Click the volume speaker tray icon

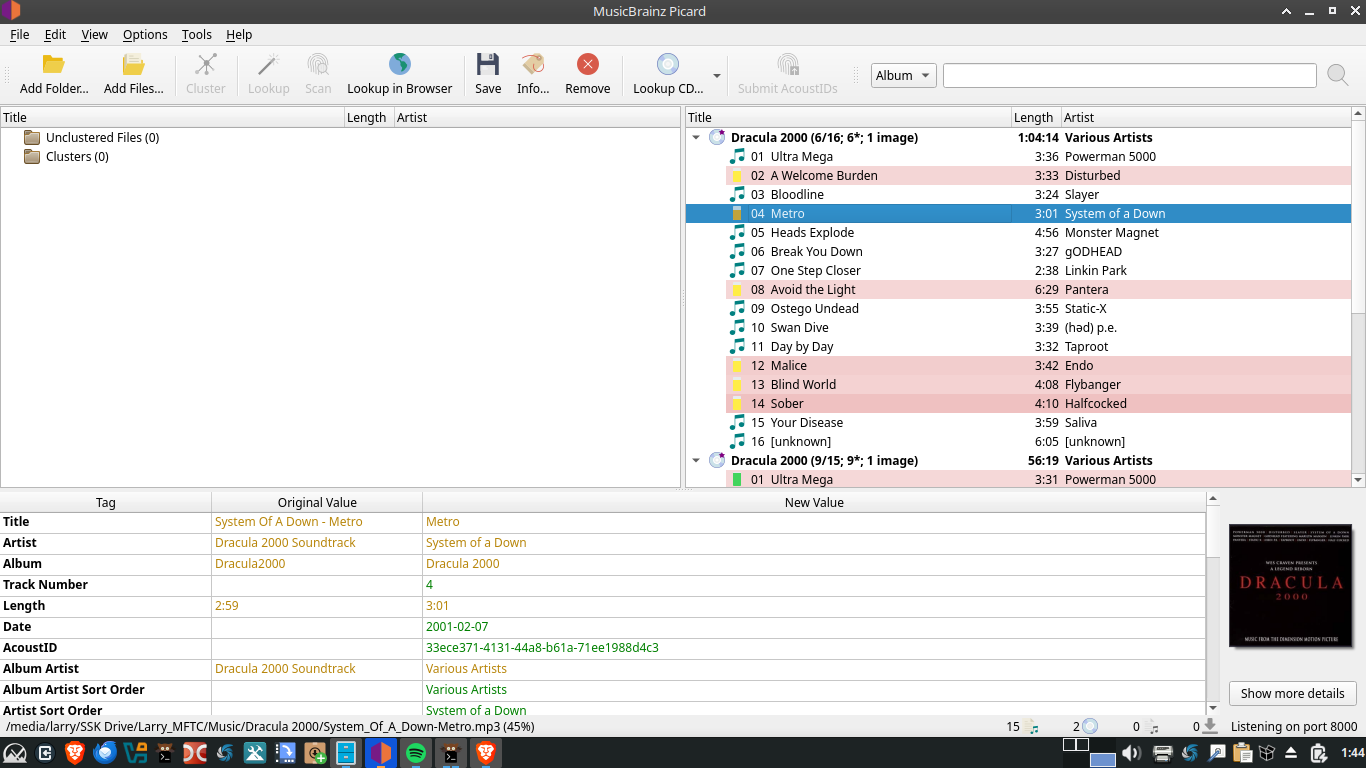1131,753
